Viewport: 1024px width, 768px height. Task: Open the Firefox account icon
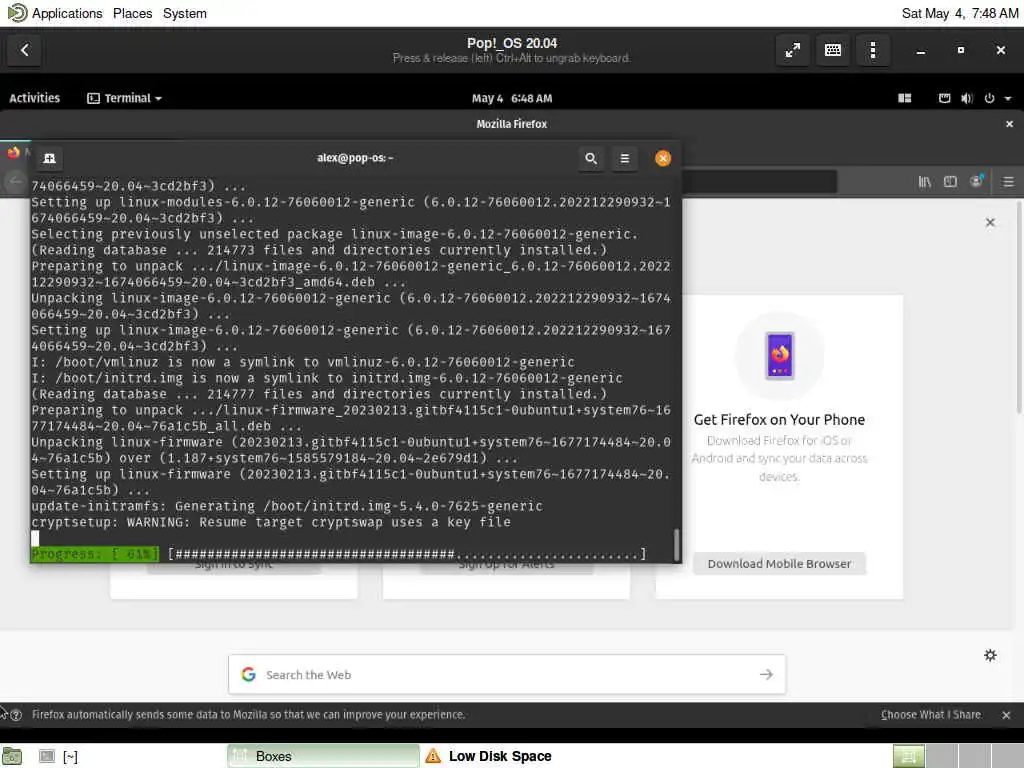coord(977,182)
